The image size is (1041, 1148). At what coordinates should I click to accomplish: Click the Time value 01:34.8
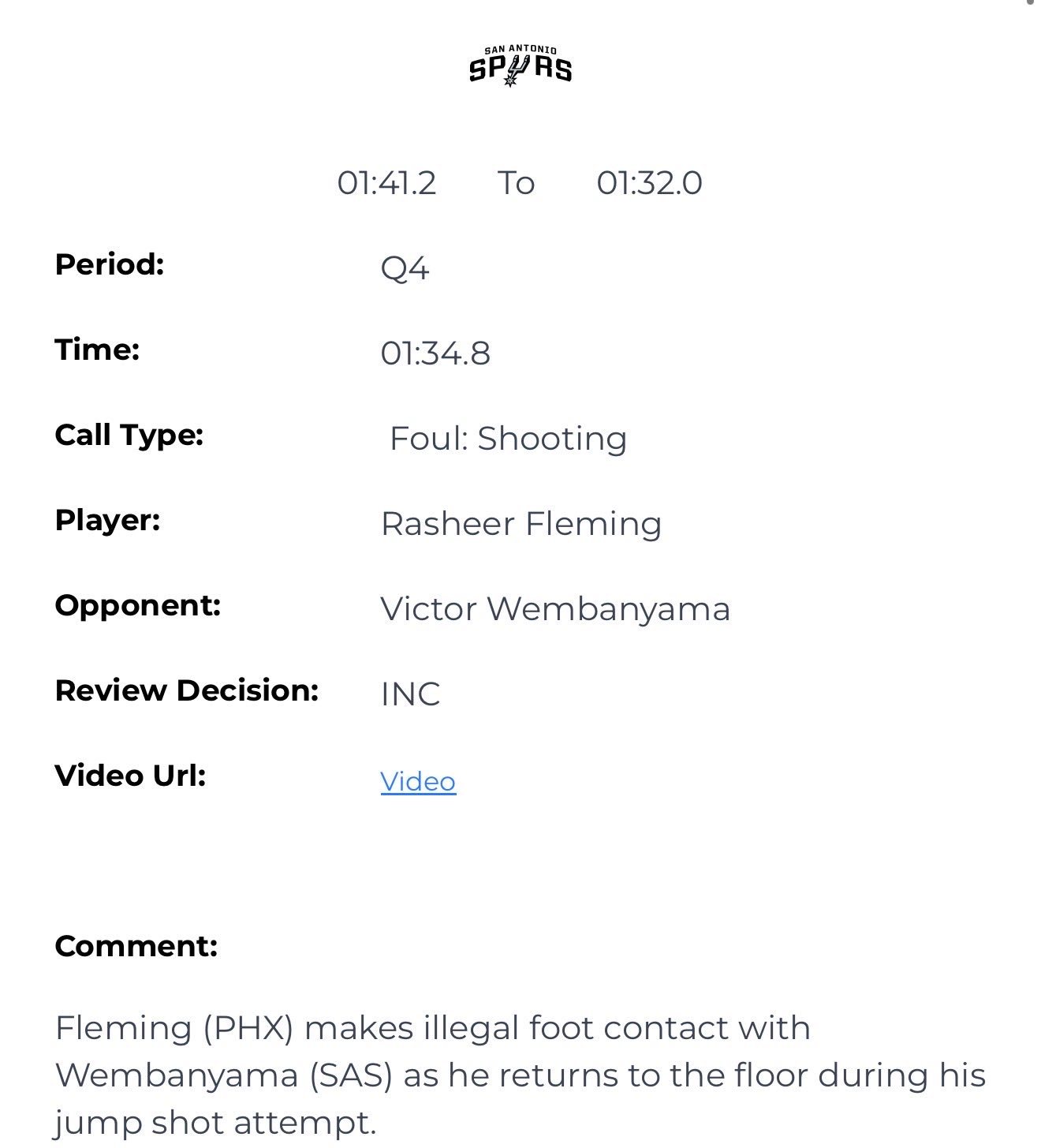pyautogui.click(x=435, y=353)
